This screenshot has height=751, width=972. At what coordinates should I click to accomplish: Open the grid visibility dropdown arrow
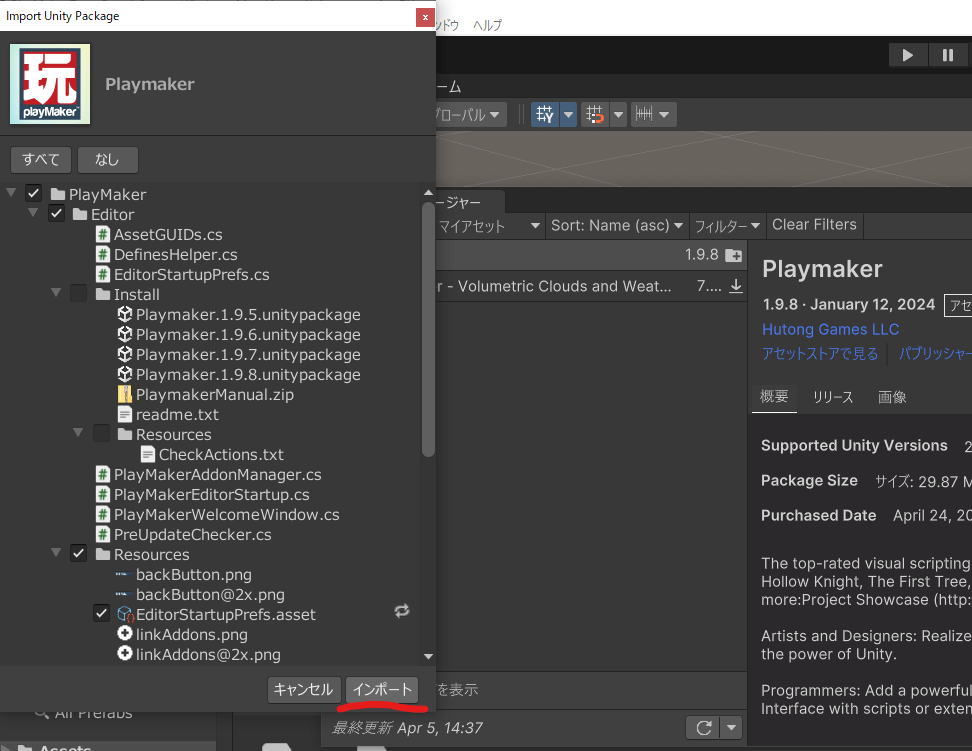(568, 114)
